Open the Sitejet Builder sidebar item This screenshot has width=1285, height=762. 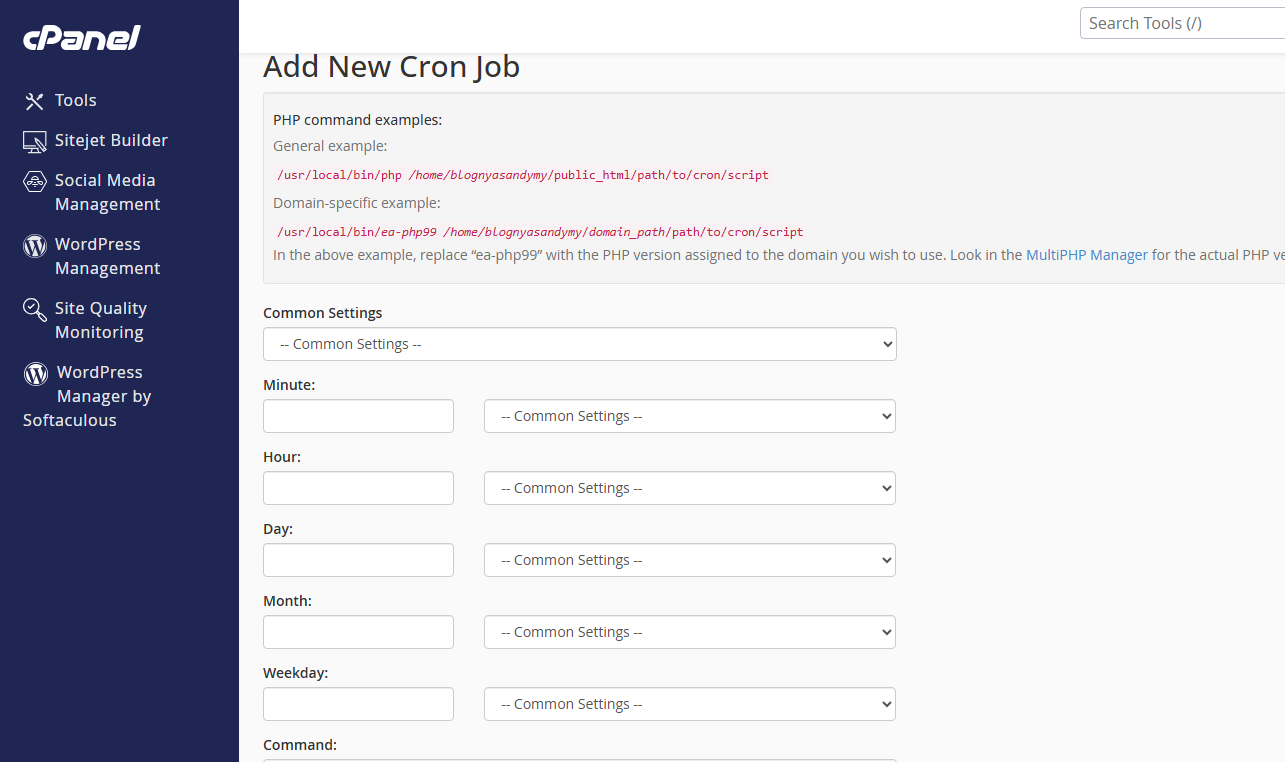coord(111,141)
